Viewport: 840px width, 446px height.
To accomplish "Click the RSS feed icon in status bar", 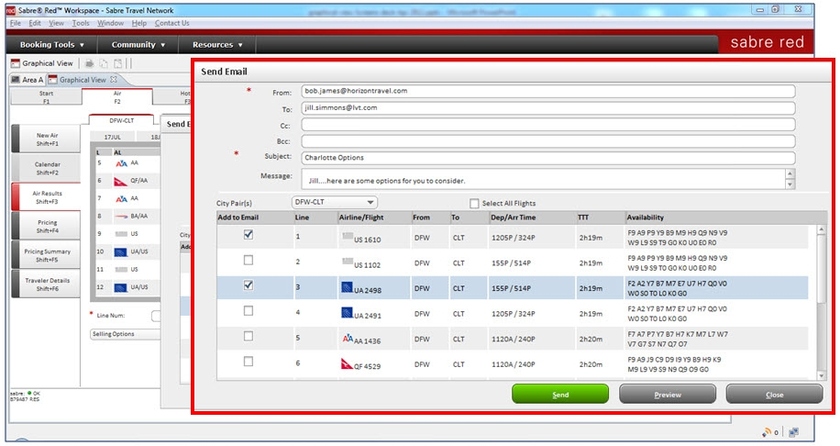I will click(x=767, y=432).
